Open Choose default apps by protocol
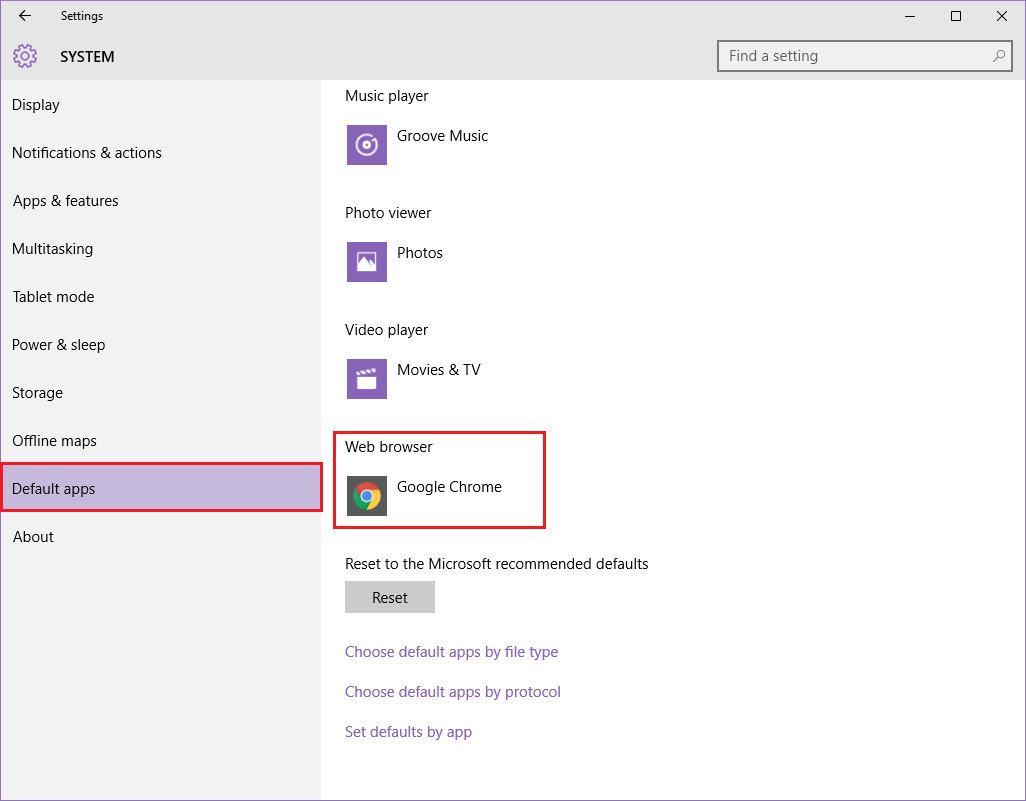 pos(453,692)
